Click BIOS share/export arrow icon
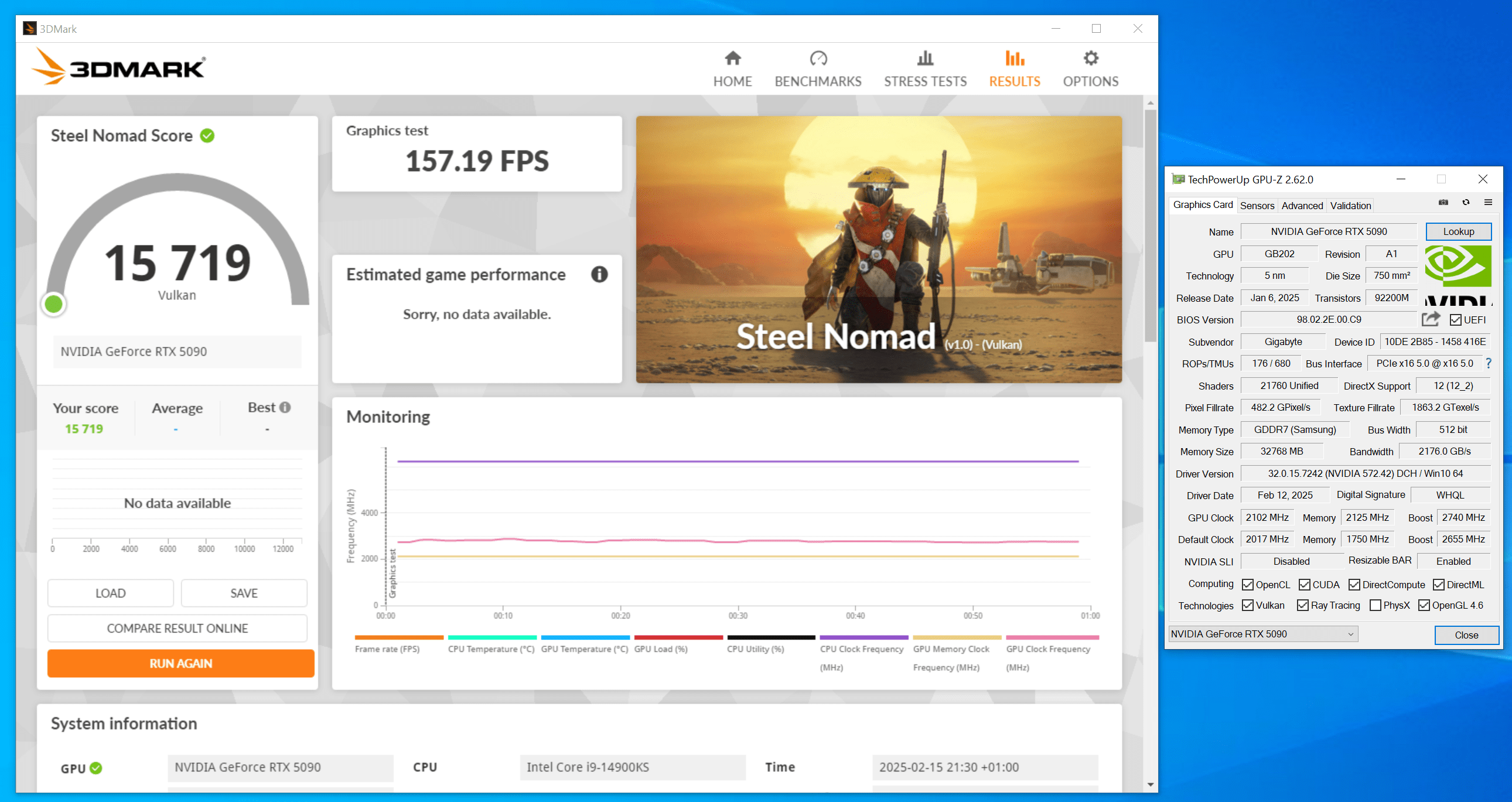 click(1431, 319)
